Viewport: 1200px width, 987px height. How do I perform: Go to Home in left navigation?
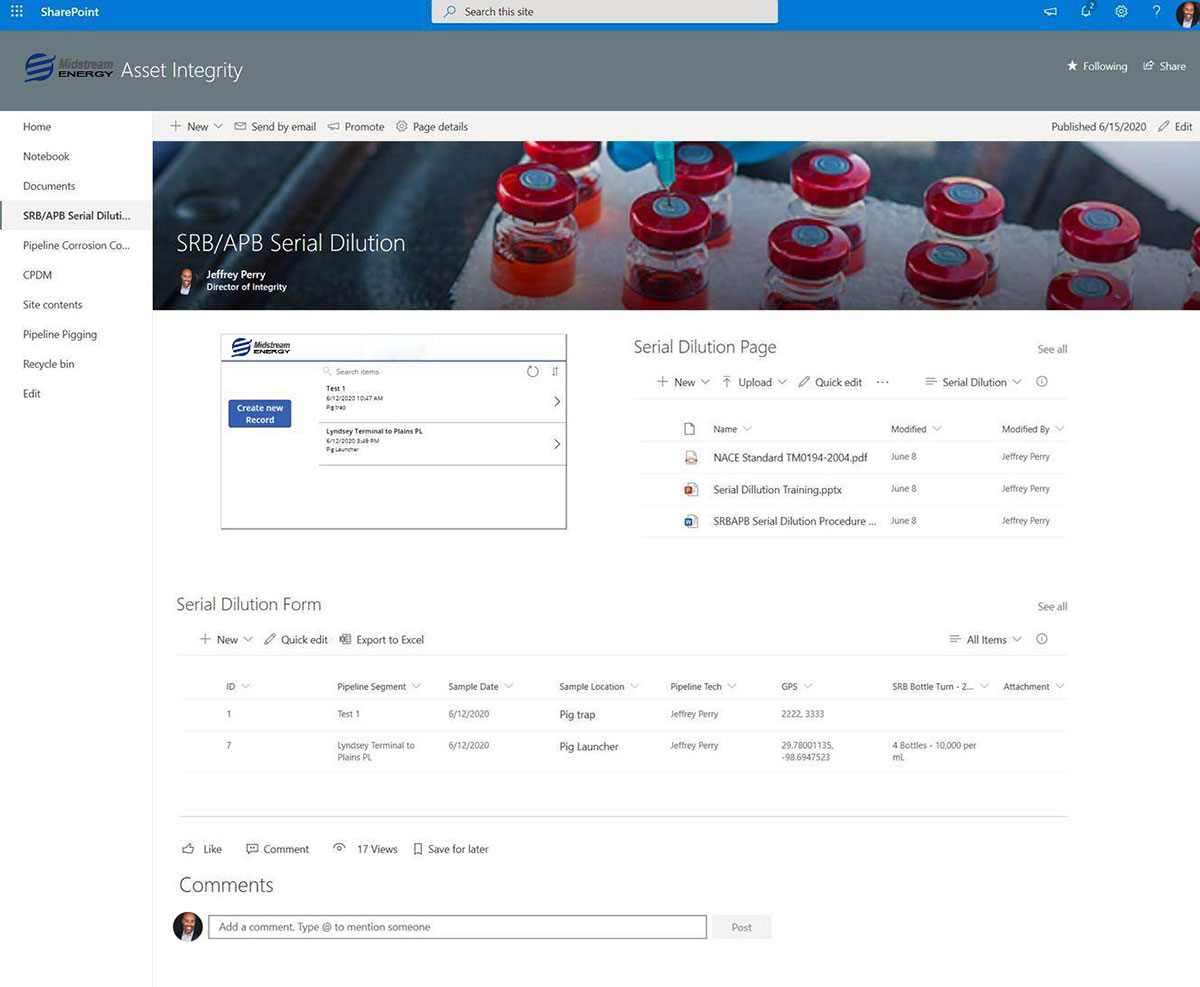click(x=37, y=127)
